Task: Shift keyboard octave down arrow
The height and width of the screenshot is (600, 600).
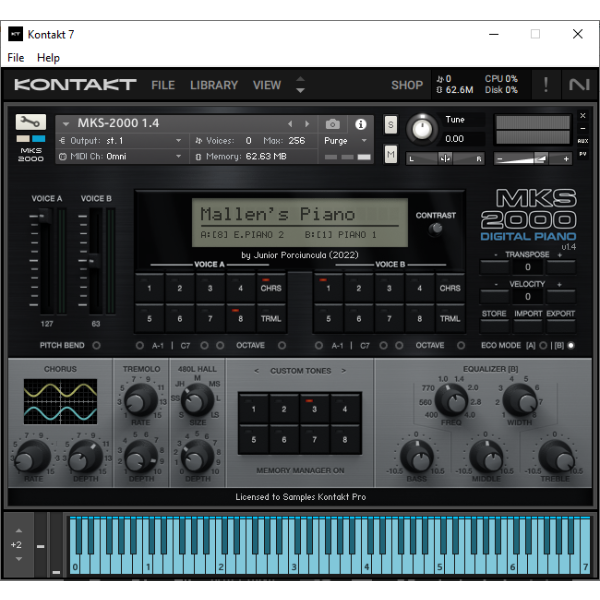Action: (18, 559)
